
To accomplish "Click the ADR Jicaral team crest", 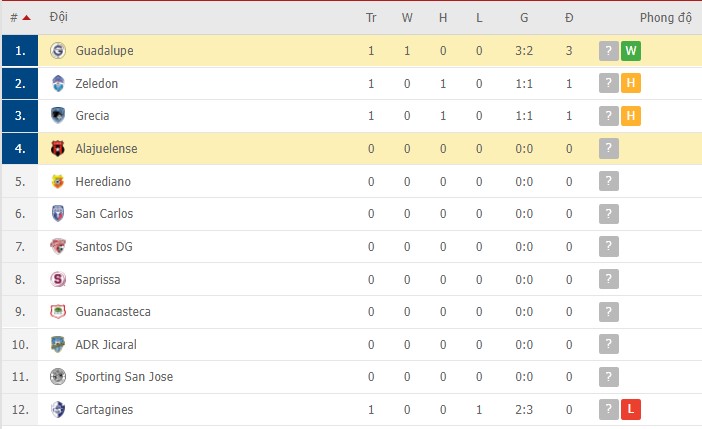I will point(57,345).
